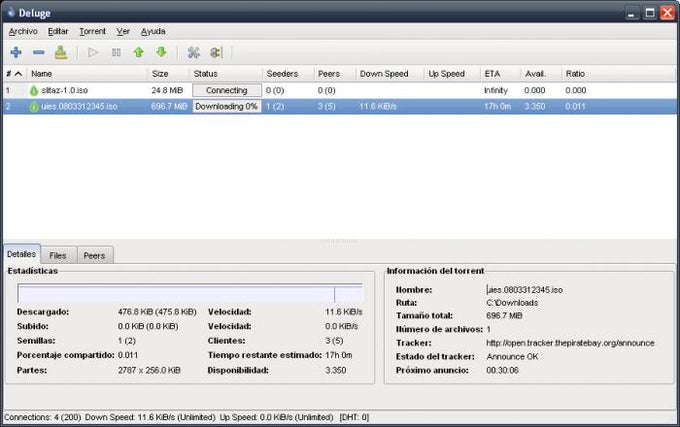Open the Archivo menu
Viewport: 680px width, 427px height.
point(23,31)
